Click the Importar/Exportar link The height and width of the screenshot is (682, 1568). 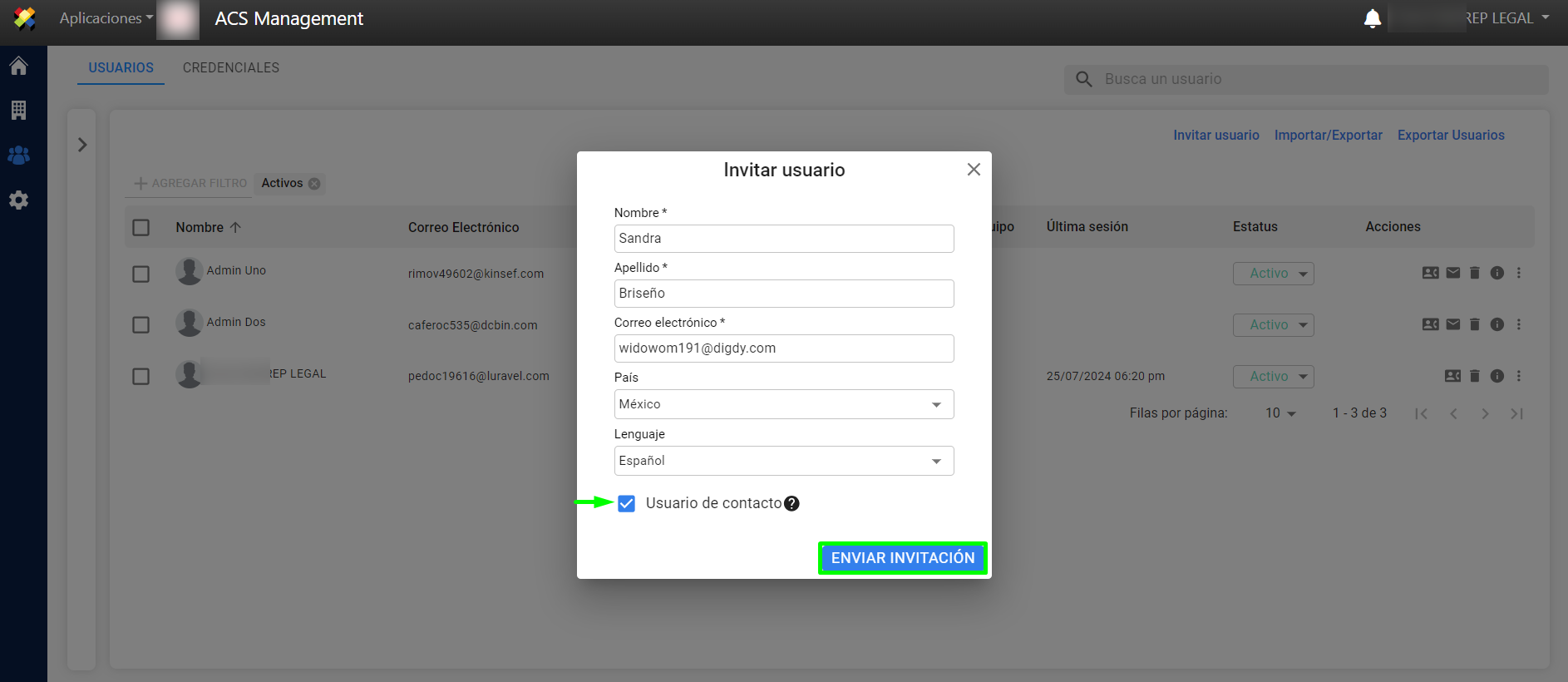point(1328,135)
